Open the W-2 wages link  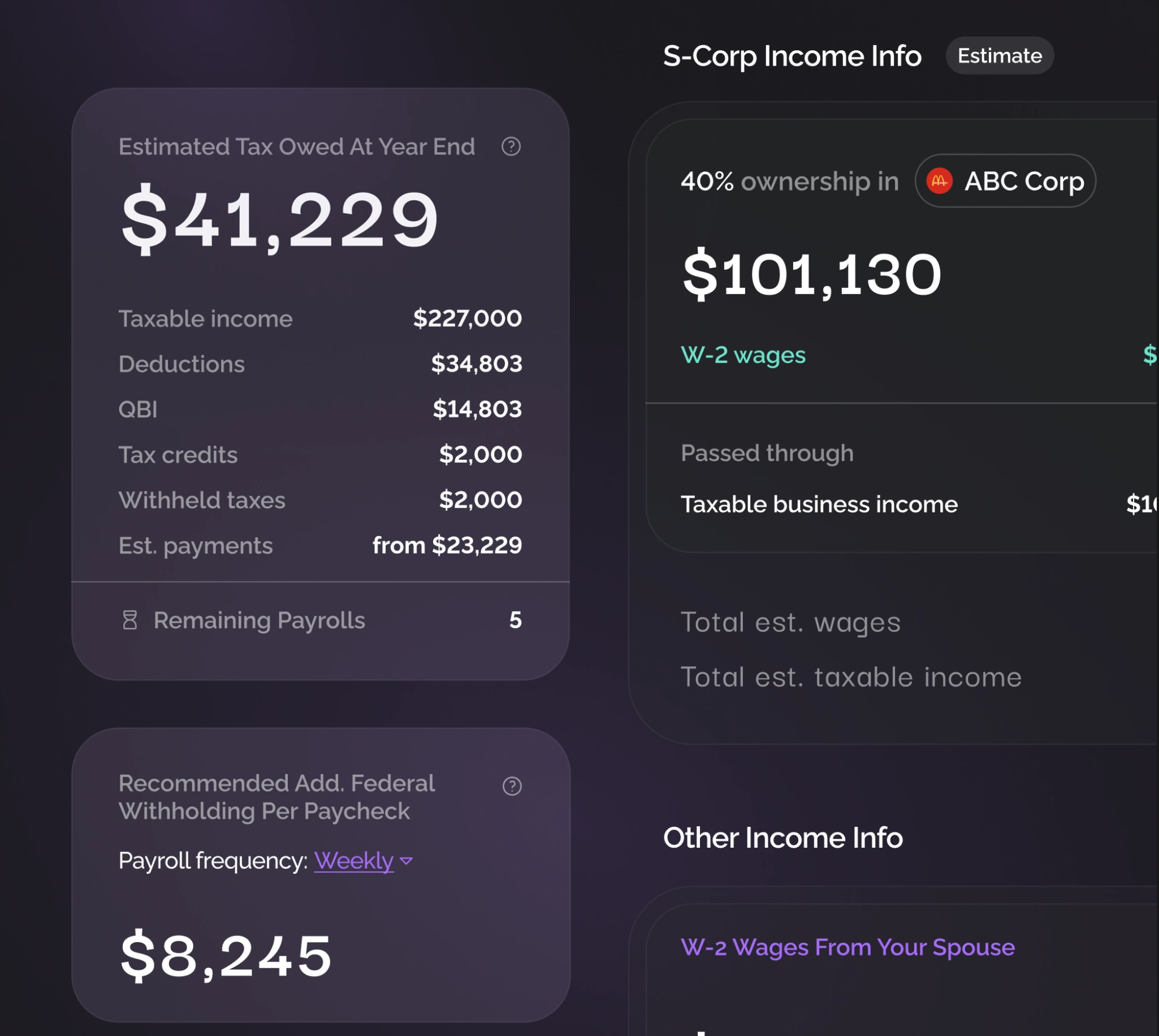pos(743,355)
